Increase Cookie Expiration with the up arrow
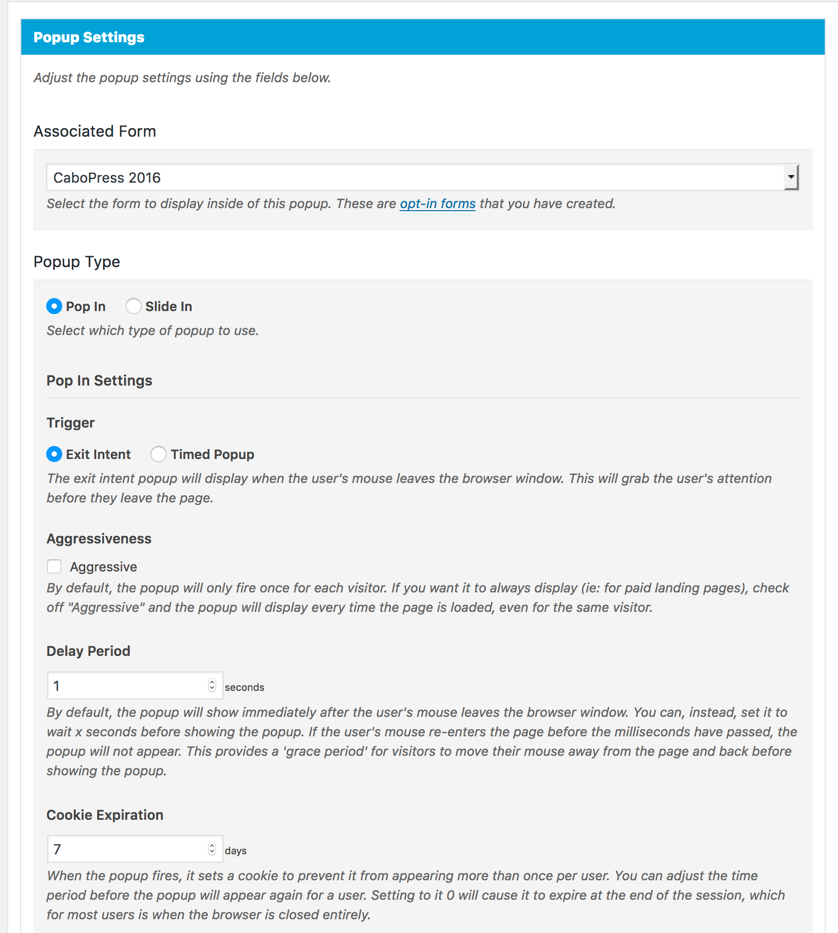Screen dimensions: 838x933 (x=212, y=845)
